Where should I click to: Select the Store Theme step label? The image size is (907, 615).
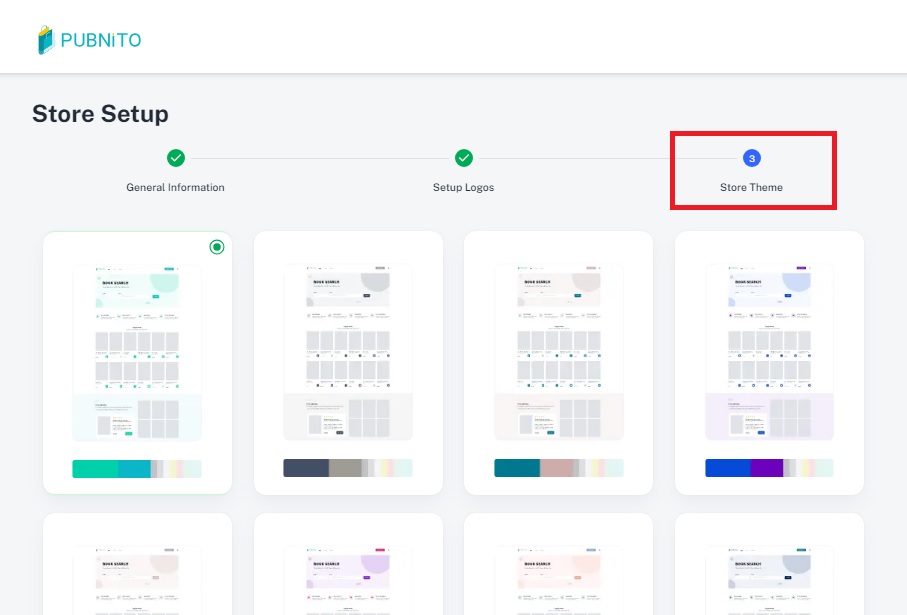pyautogui.click(x=752, y=187)
